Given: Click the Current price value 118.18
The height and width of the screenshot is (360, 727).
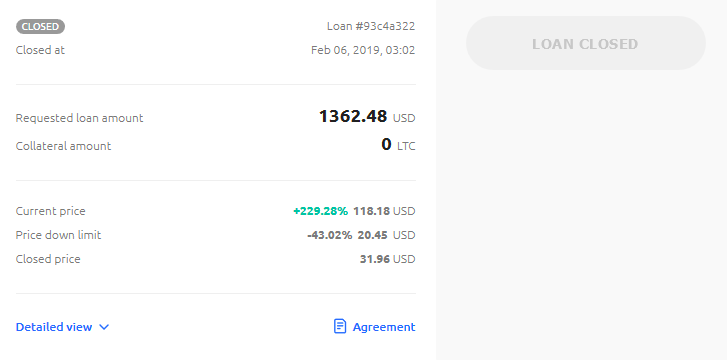Looking at the screenshot, I should coord(371,211).
